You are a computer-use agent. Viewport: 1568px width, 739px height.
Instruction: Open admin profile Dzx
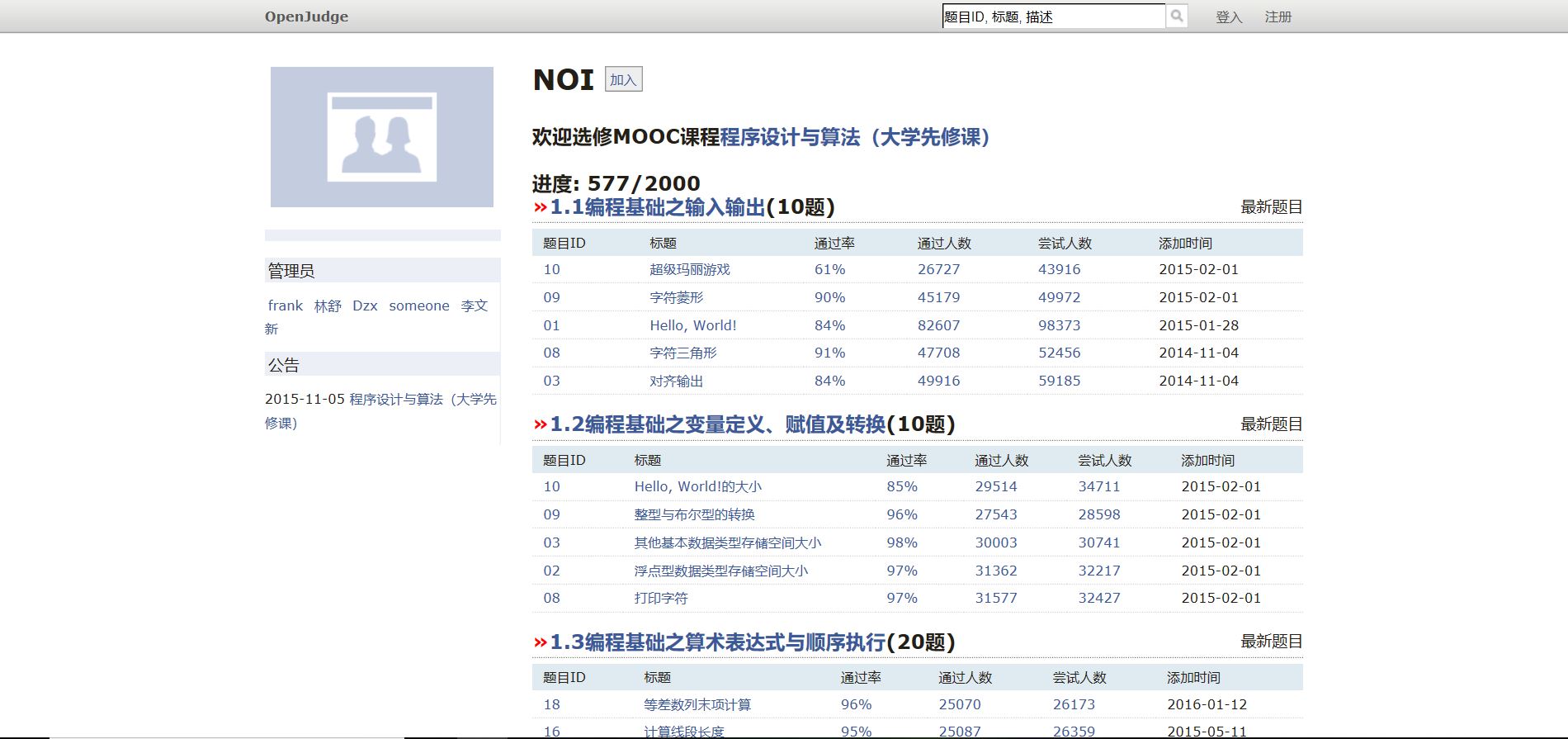click(365, 306)
